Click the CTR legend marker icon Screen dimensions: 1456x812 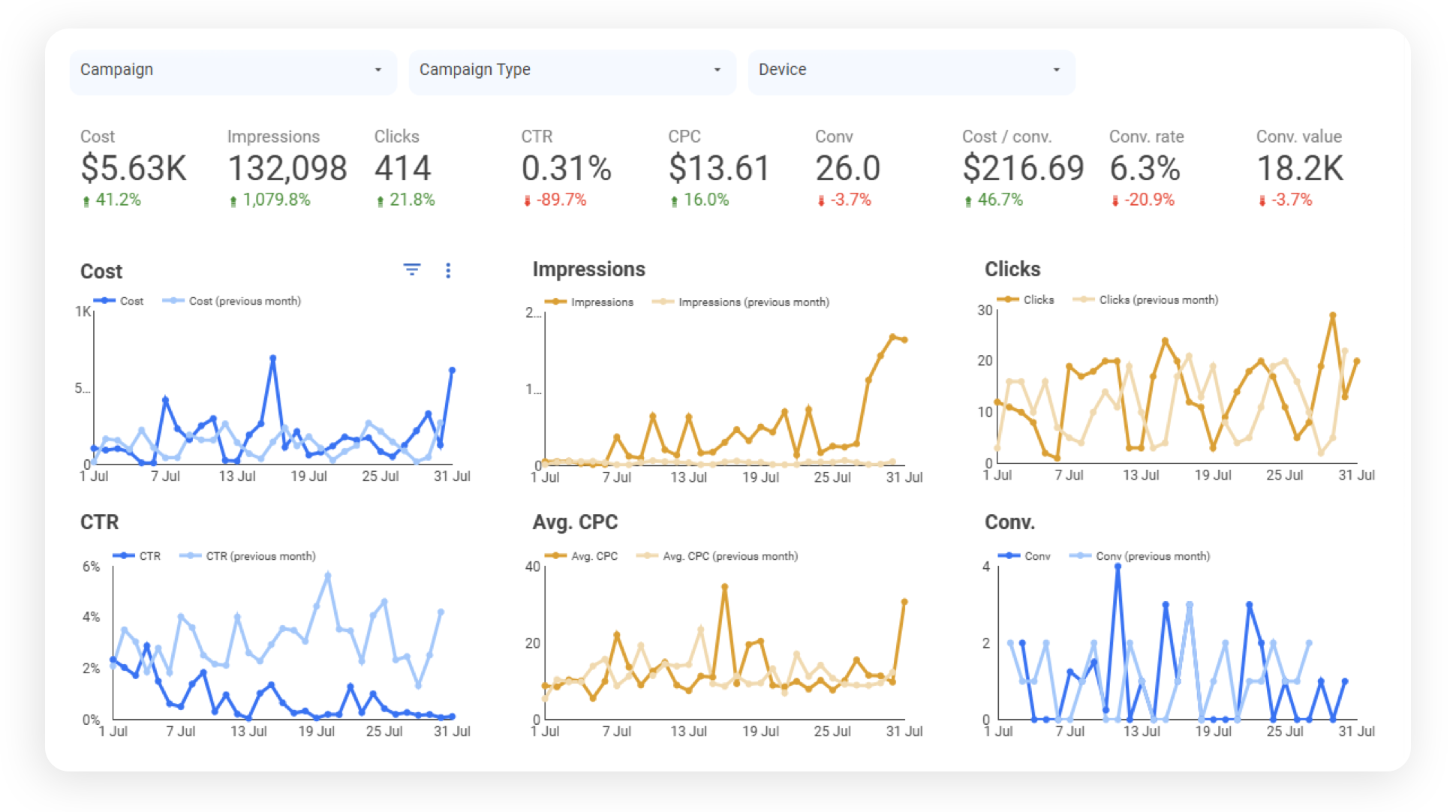tap(124, 556)
